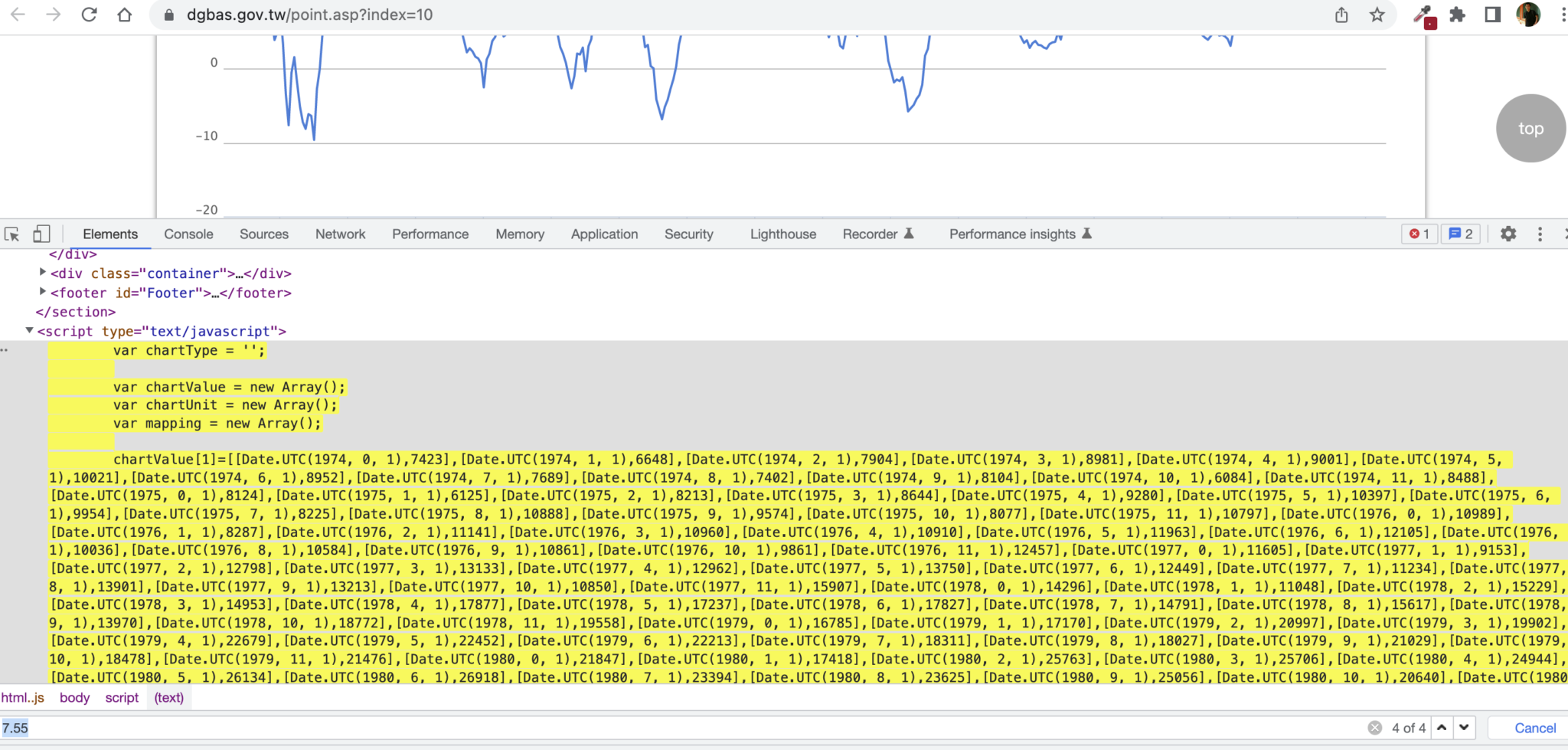
Task: Expand the div class container node
Action: click(x=43, y=272)
